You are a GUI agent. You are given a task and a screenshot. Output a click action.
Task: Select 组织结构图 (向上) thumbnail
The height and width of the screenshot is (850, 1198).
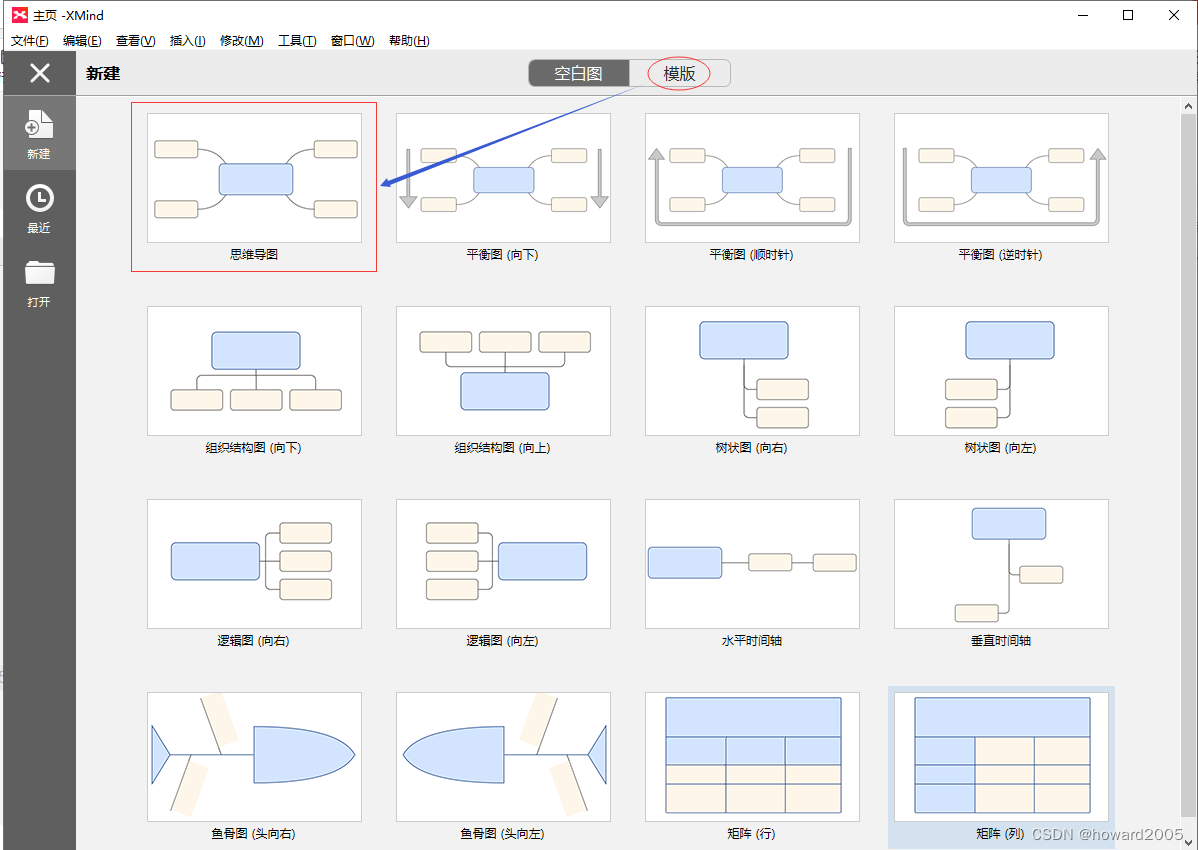[x=503, y=371]
